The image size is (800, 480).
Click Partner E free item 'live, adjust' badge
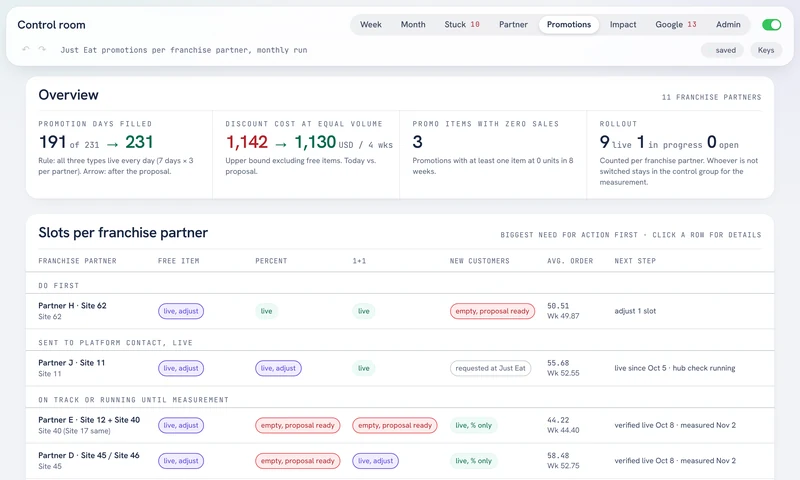181,425
